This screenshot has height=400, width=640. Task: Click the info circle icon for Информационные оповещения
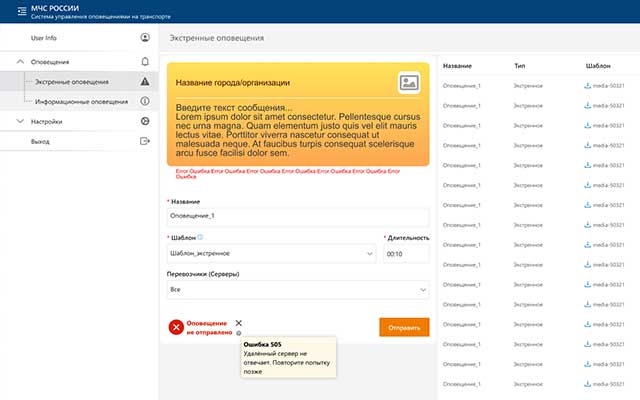(x=145, y=101)
